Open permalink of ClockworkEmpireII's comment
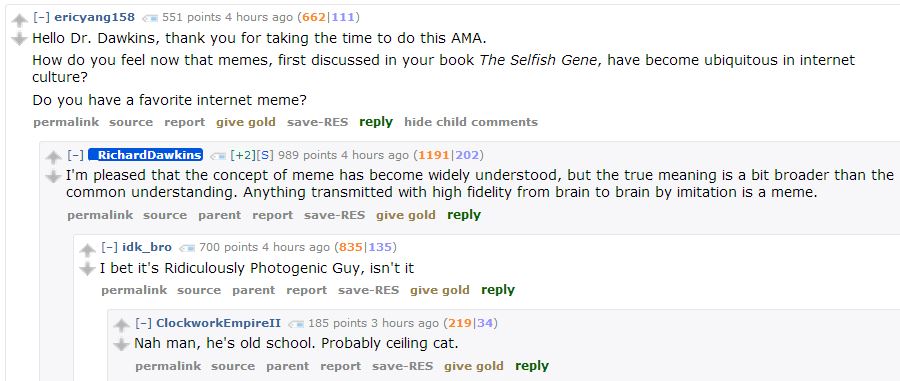The width and height of the screenshot is (900, 381). point(168,366)
